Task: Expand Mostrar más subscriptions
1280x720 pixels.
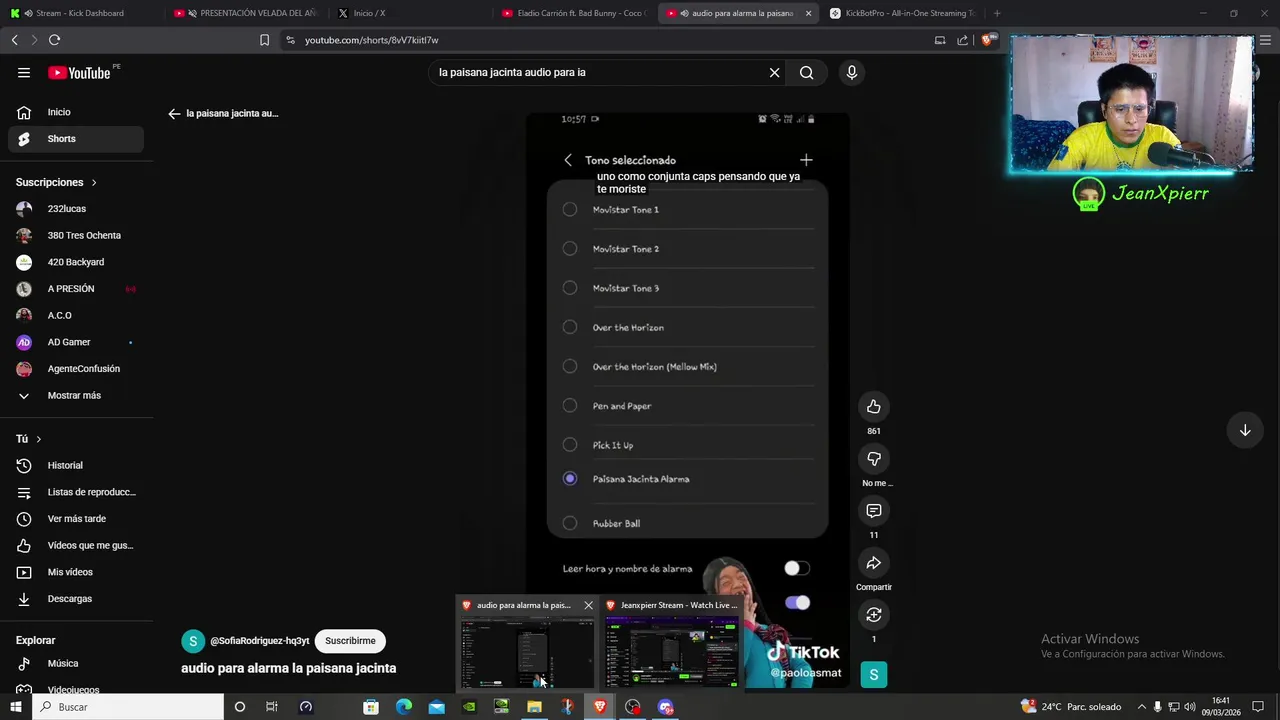Action: (x=76, y=396)
